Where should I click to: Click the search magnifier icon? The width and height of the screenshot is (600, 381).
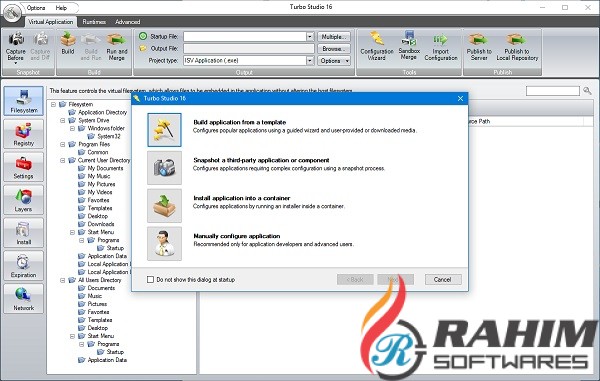587,91
